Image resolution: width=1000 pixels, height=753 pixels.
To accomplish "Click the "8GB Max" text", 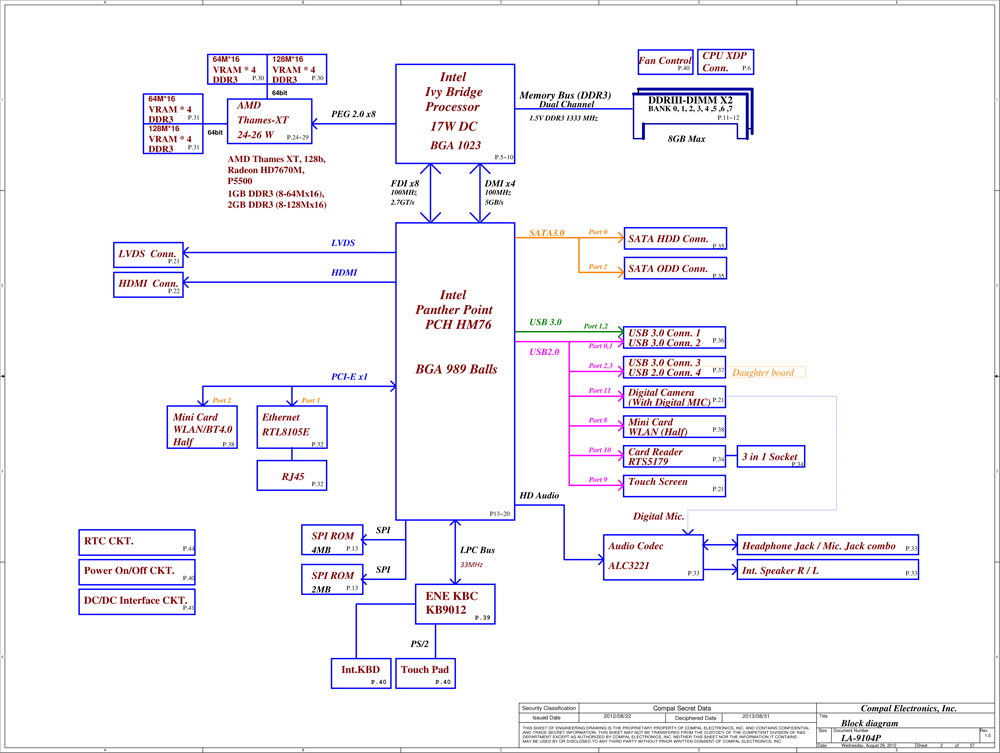I will click(686, 139).
